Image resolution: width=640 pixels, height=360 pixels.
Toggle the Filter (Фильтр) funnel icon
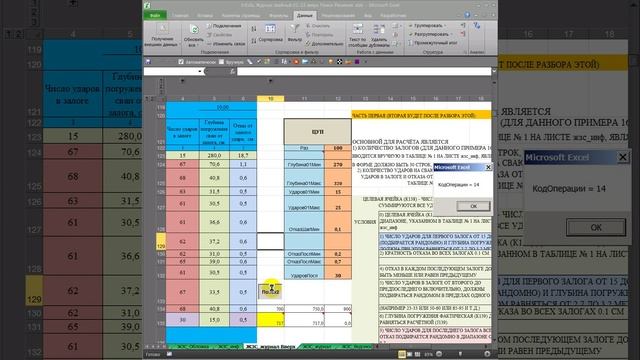(x=294, y=29)
